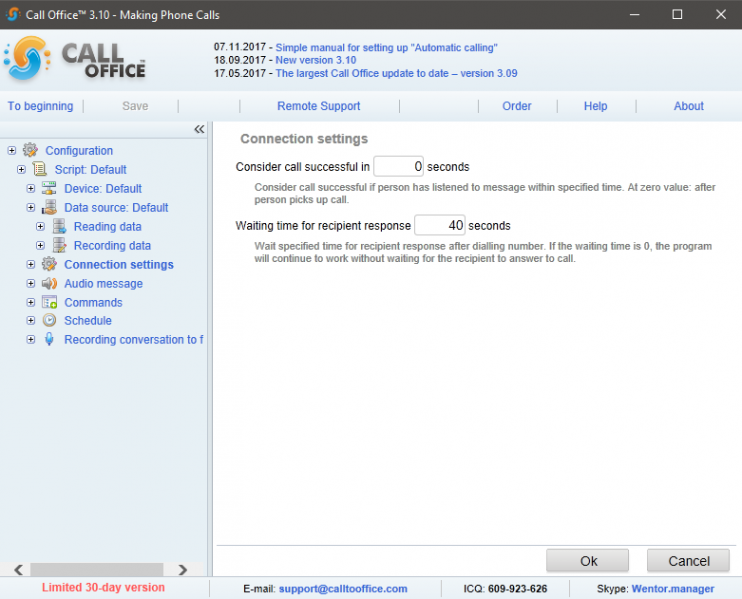Click the Consider call successful seconds field
Viewport: 742px width, 599px height.
pyautogui.click(x=398, y=166)
